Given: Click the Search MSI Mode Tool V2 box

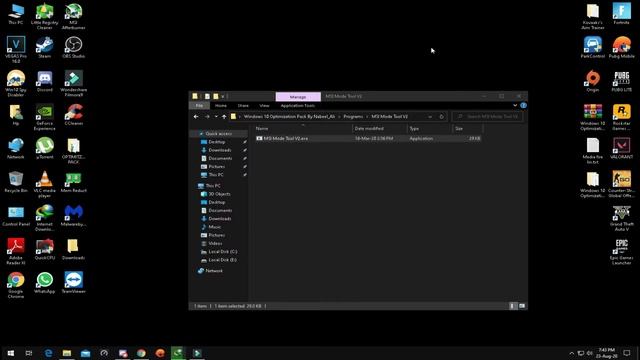Looking at the screenshot, I should (x=488, y=117).
